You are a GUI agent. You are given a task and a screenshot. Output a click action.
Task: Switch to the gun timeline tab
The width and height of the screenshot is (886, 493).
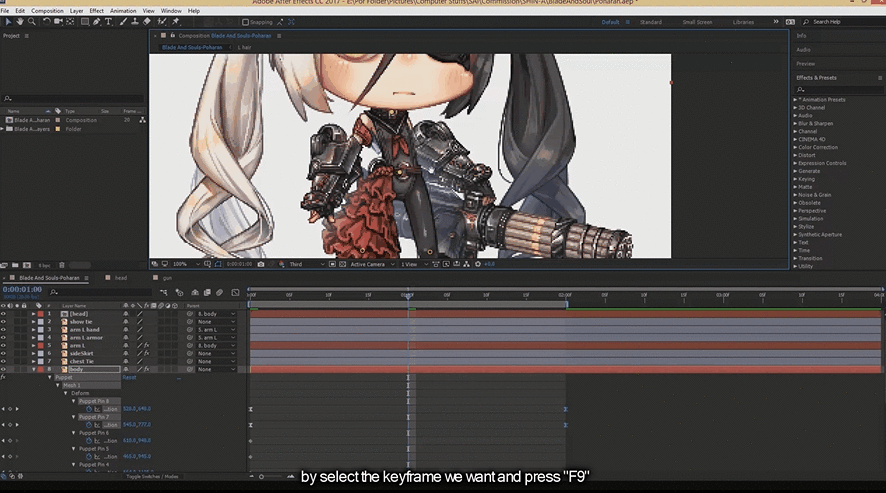(167, 278)
